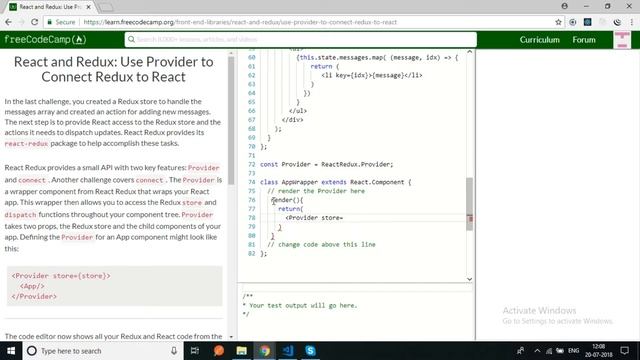Open Skype from the taskbar

[310, 351]
